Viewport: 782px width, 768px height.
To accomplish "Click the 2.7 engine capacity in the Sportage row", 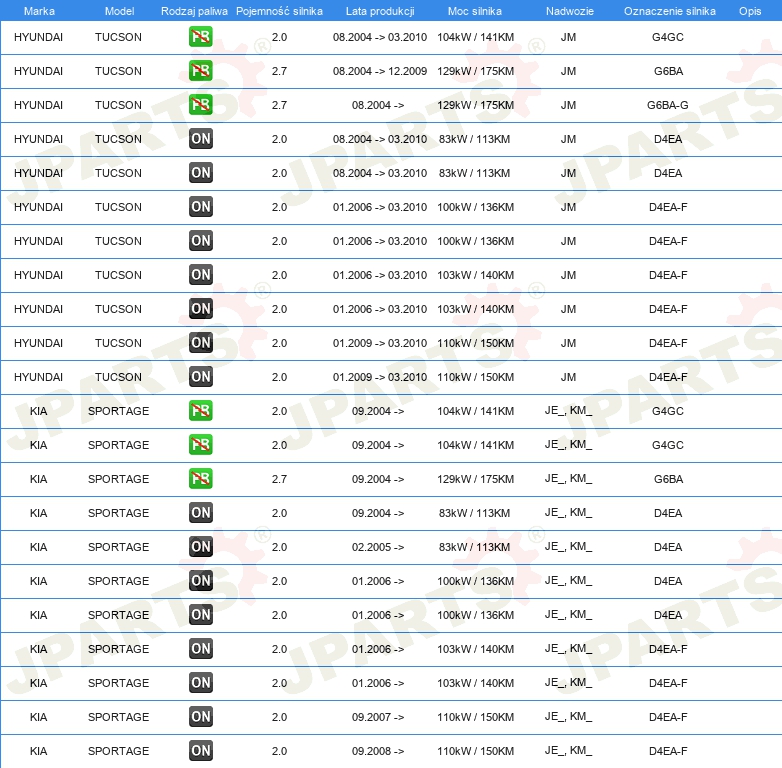I will point(279,479).
